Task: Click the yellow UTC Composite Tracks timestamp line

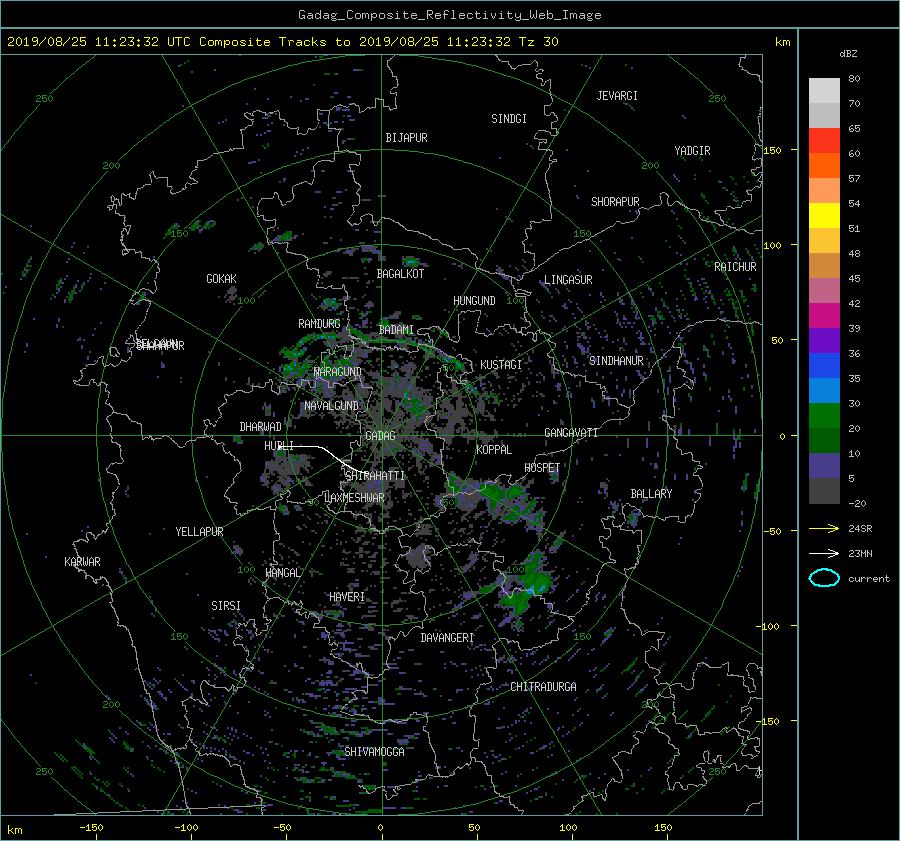Action: click(x=282, y=42)
